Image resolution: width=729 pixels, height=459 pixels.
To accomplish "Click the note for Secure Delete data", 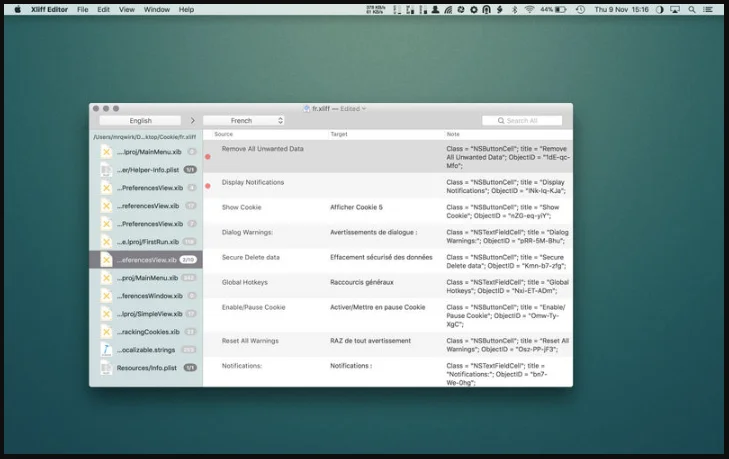I will pyautogui.click(x=506, y=261).
